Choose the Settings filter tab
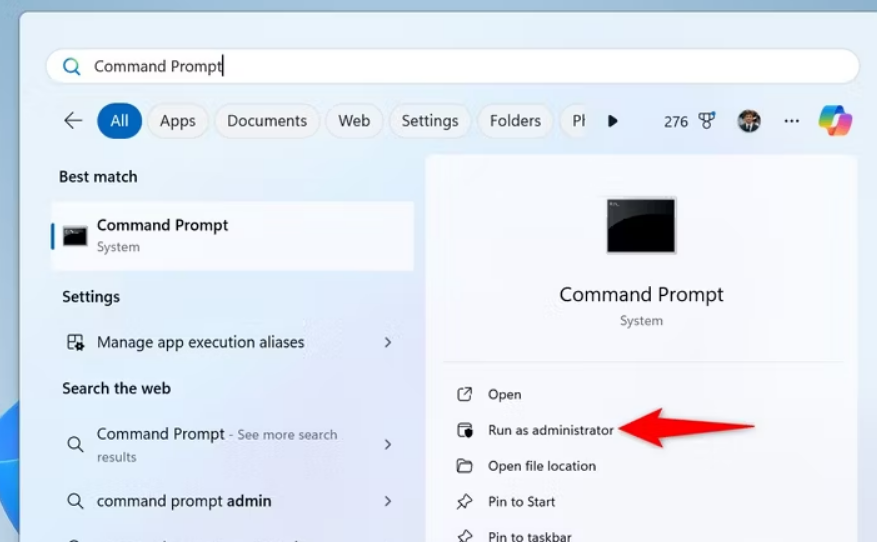Viewport: 877px width, 542px height. point(429,121)
